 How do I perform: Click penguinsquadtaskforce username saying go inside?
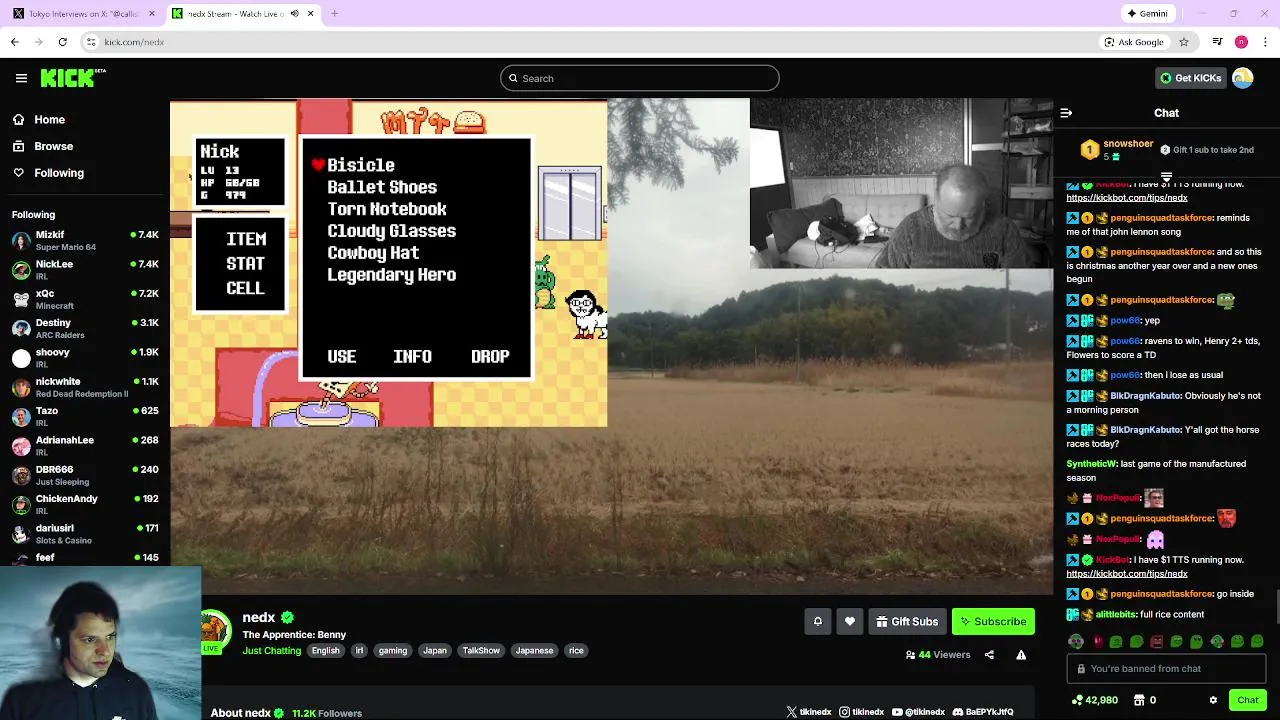point(1161,594)
